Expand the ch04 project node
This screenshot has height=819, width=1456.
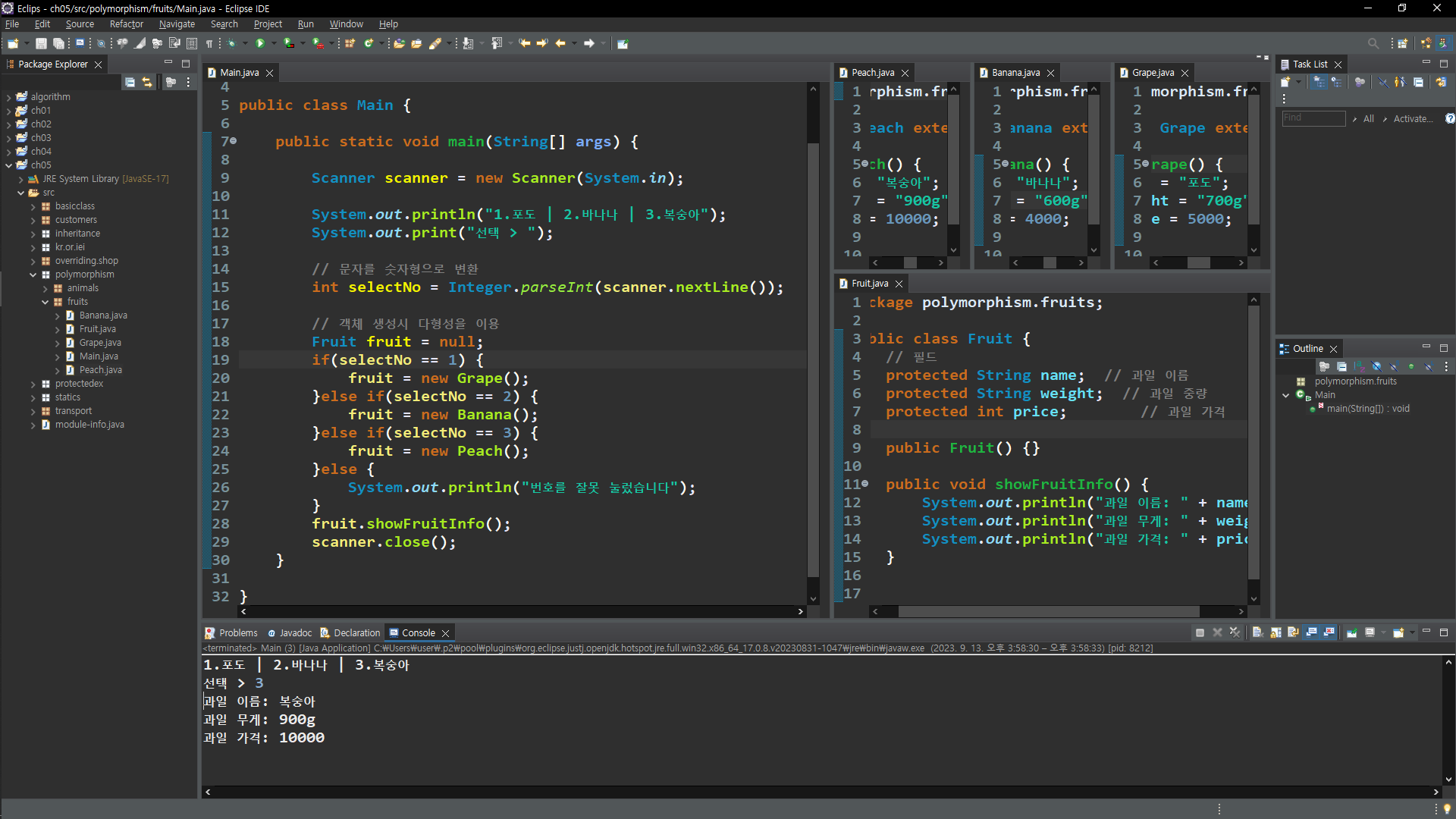pos(8,152)
